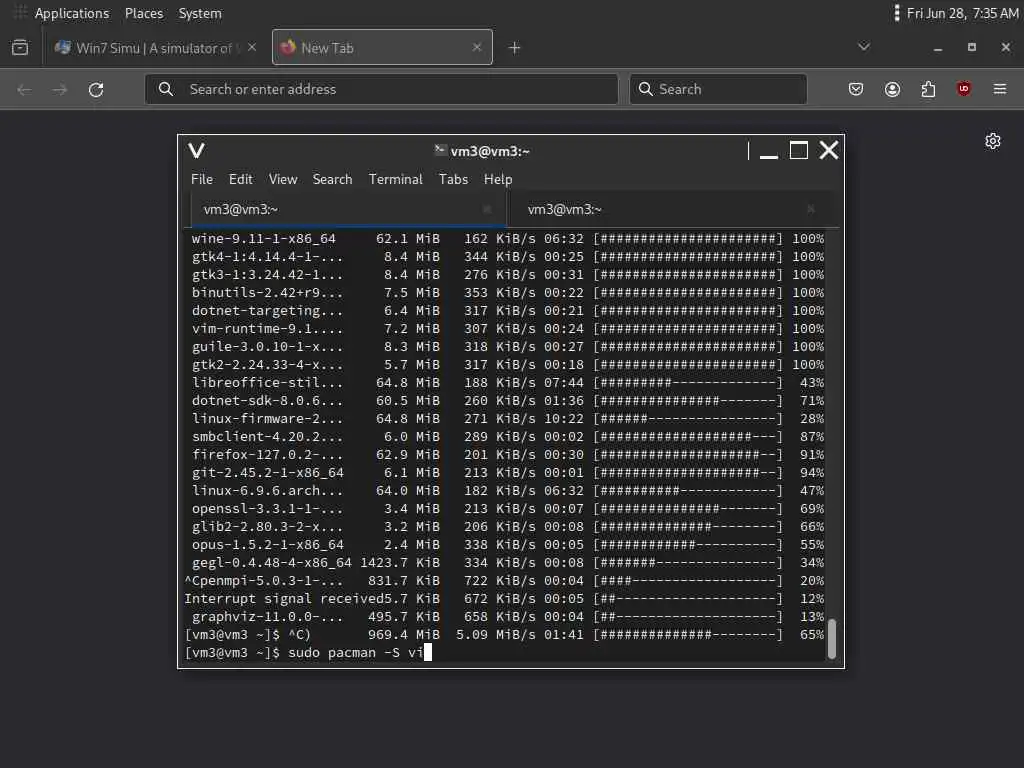Viewport: 1024px width, 768px height.
Task: Reload the current browser page
Action: click(96, 89)
